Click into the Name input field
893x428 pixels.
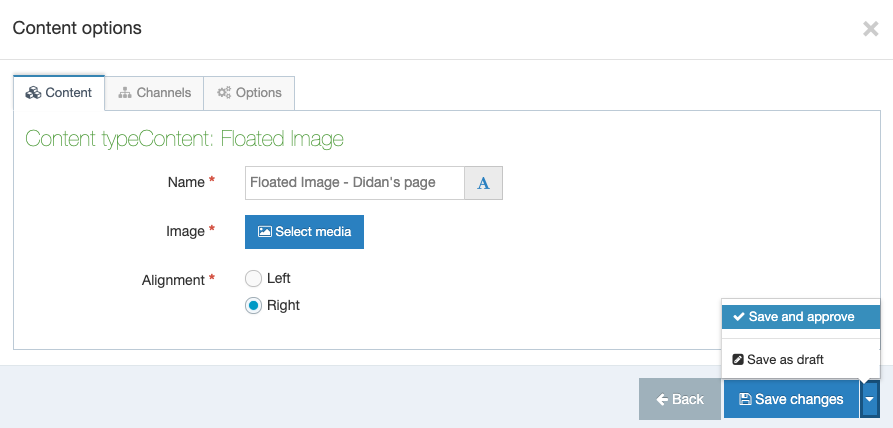[x=355, y=183]
